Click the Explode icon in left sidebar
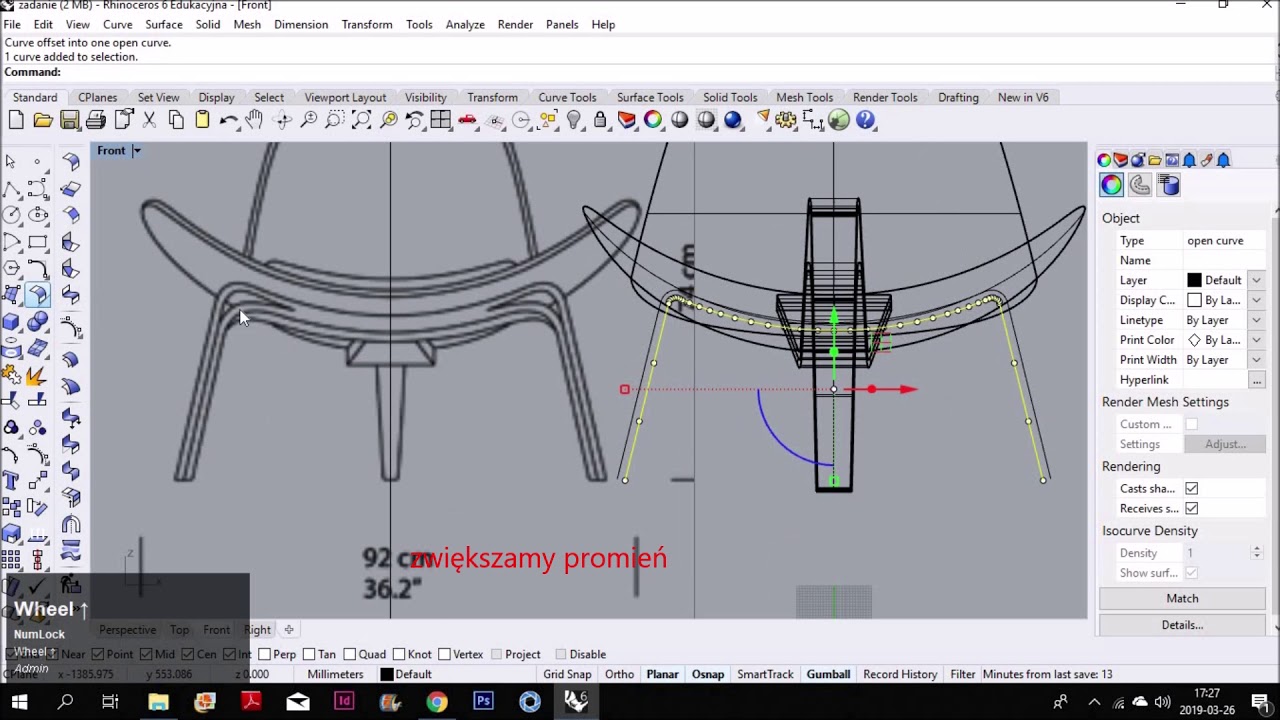The image size is (1280, 720). [35, 376]
